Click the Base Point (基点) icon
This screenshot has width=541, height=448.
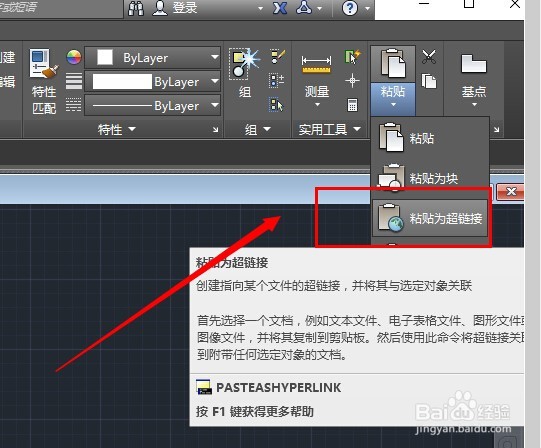click(x=474, y=64)
